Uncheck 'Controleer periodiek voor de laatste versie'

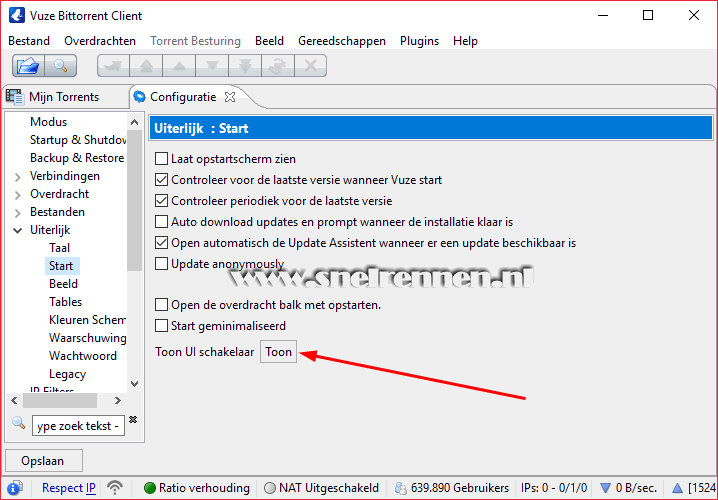tap(161, 201)
